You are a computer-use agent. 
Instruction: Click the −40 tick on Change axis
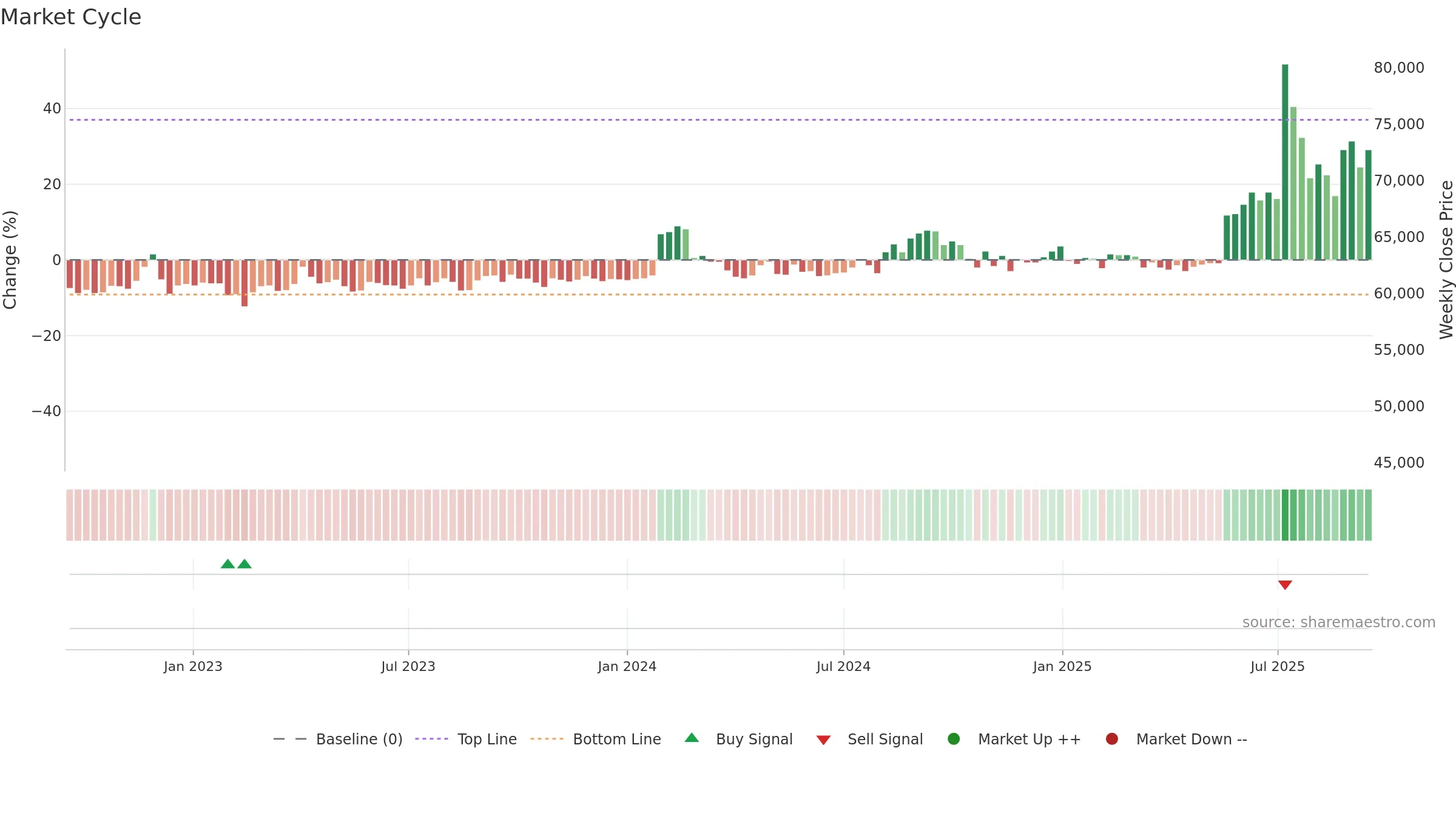point(47,411)
